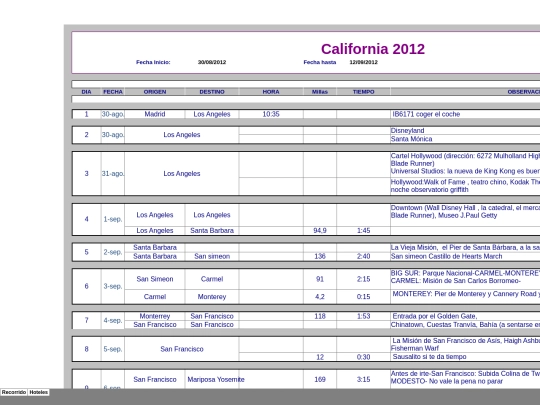The image size is (540, 405).
Task: Select the Monterrey origin cell
Action: pyautogui.click(x=155, y=316)
